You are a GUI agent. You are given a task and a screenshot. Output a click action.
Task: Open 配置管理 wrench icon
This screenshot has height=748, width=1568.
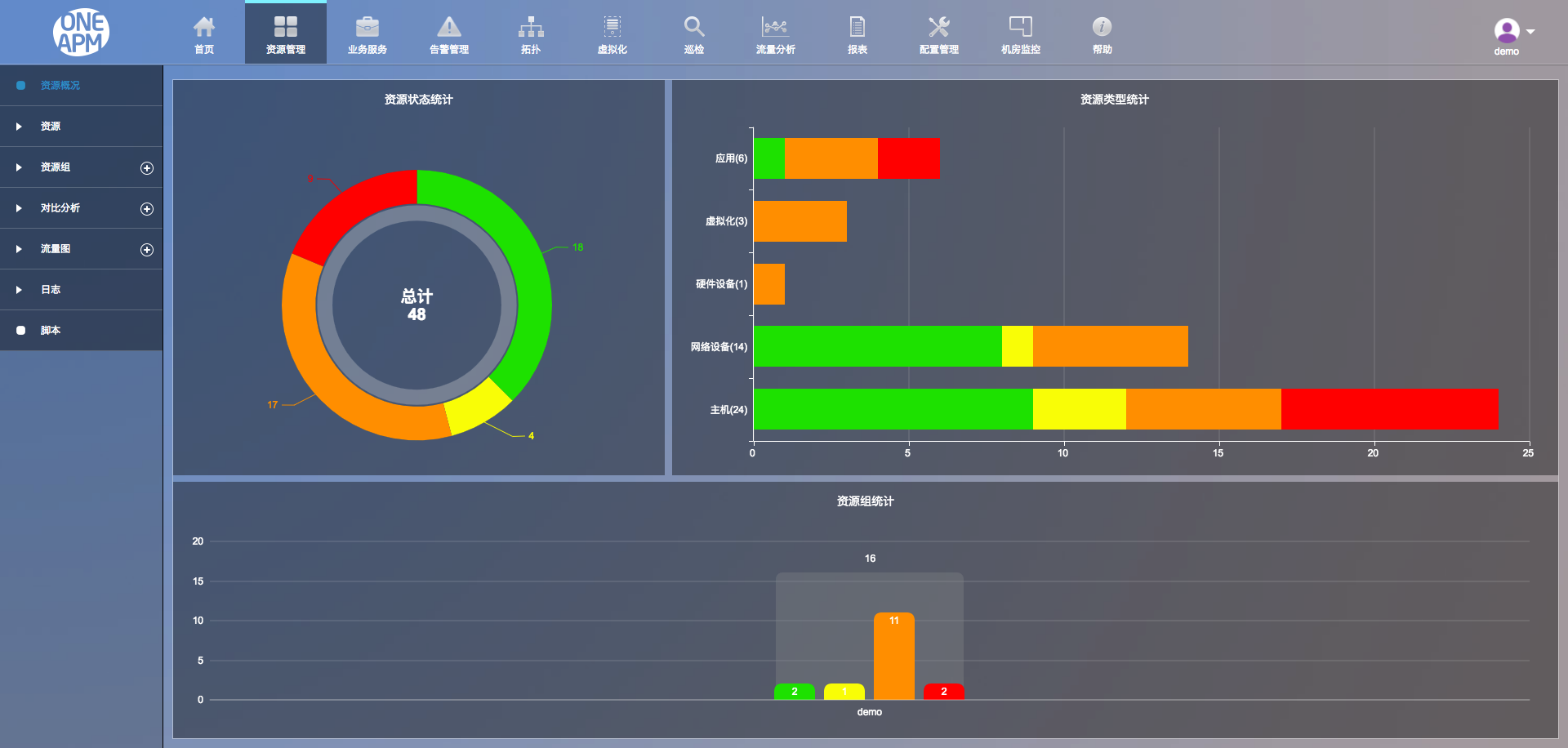pyautogui.click(x=939, y=27)
